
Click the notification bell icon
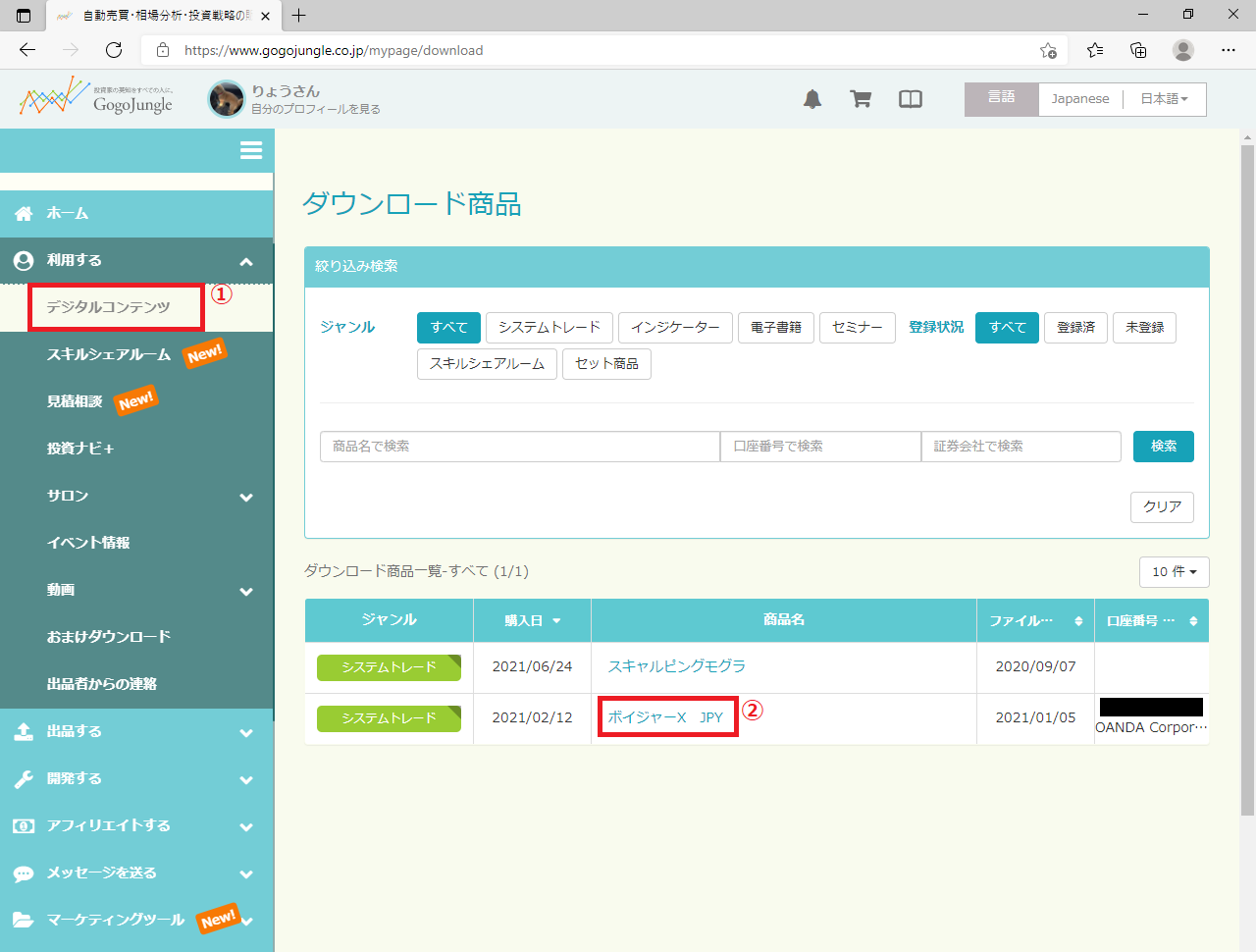tap(812, 99)
